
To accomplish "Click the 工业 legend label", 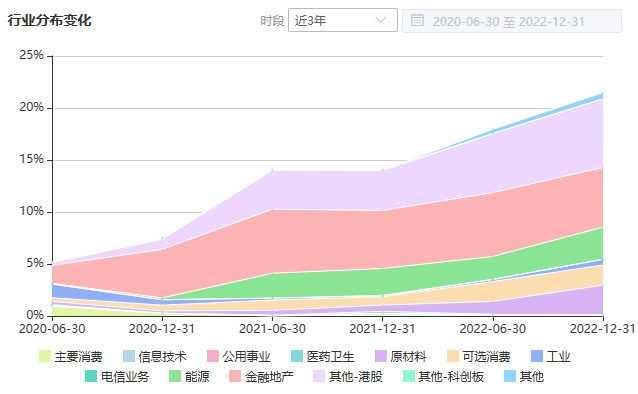I will (559, 357).
